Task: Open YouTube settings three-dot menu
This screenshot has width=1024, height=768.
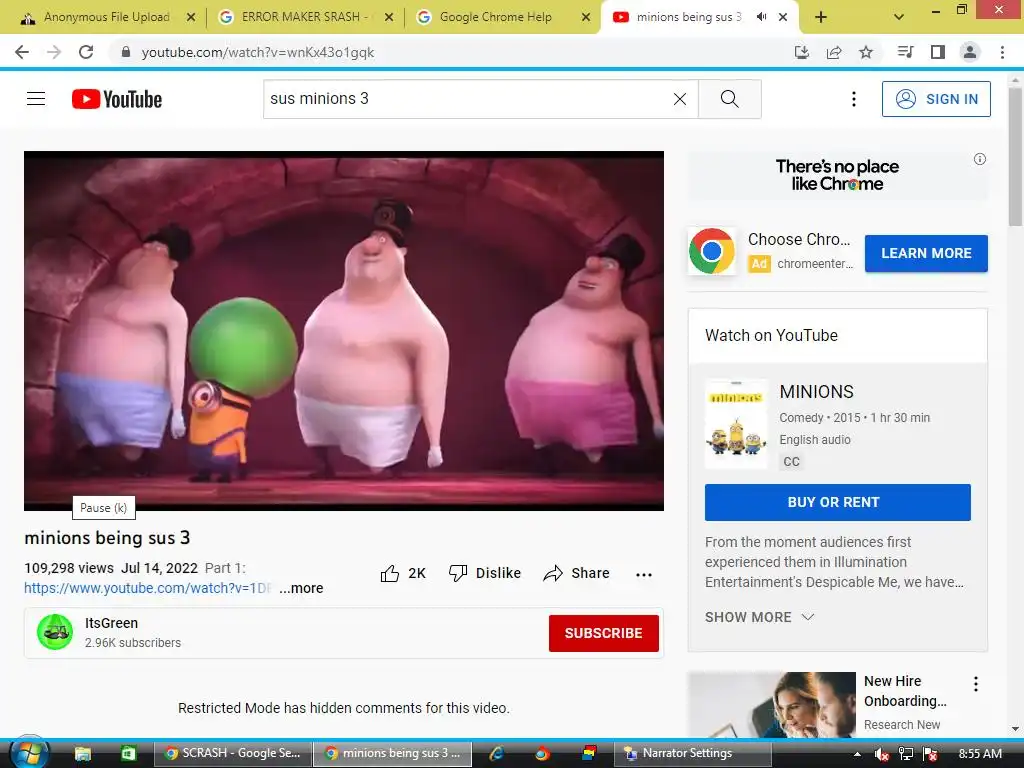Action: (x=854, y=99)
